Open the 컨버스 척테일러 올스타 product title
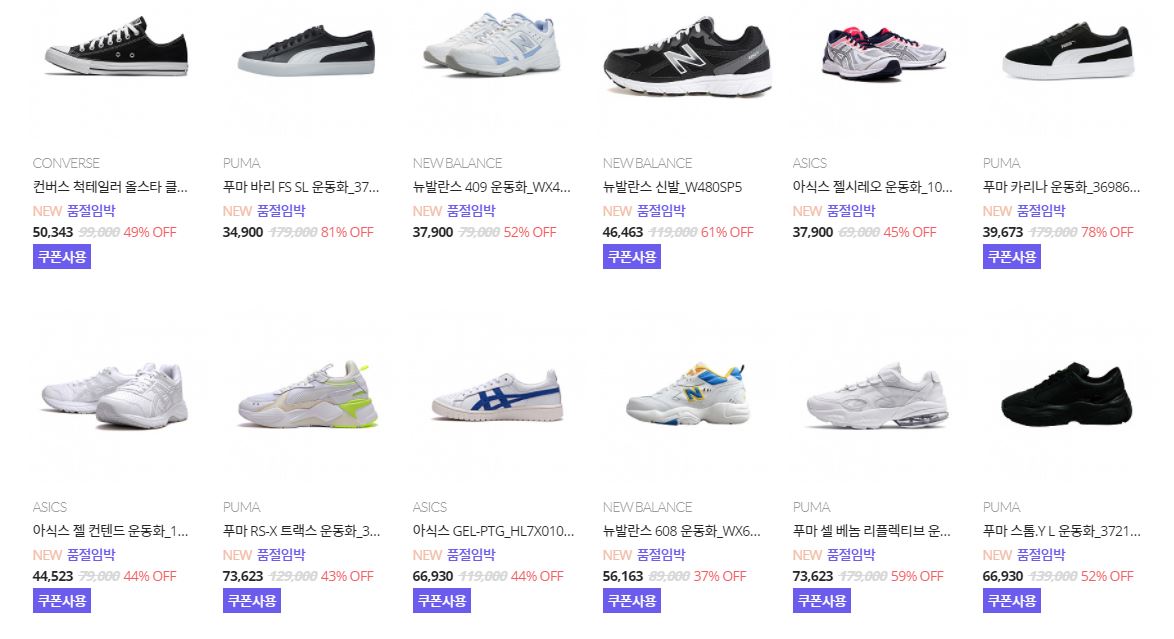The image size is (1174, 639). pos(110,187)
